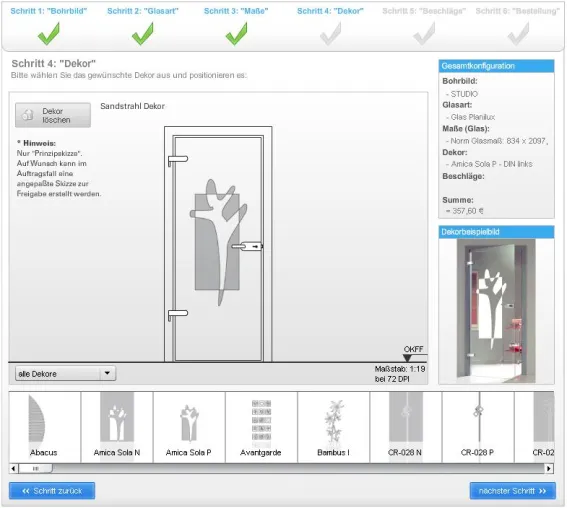Proceed with 'nächster Schritt' button

click(512, 491)
